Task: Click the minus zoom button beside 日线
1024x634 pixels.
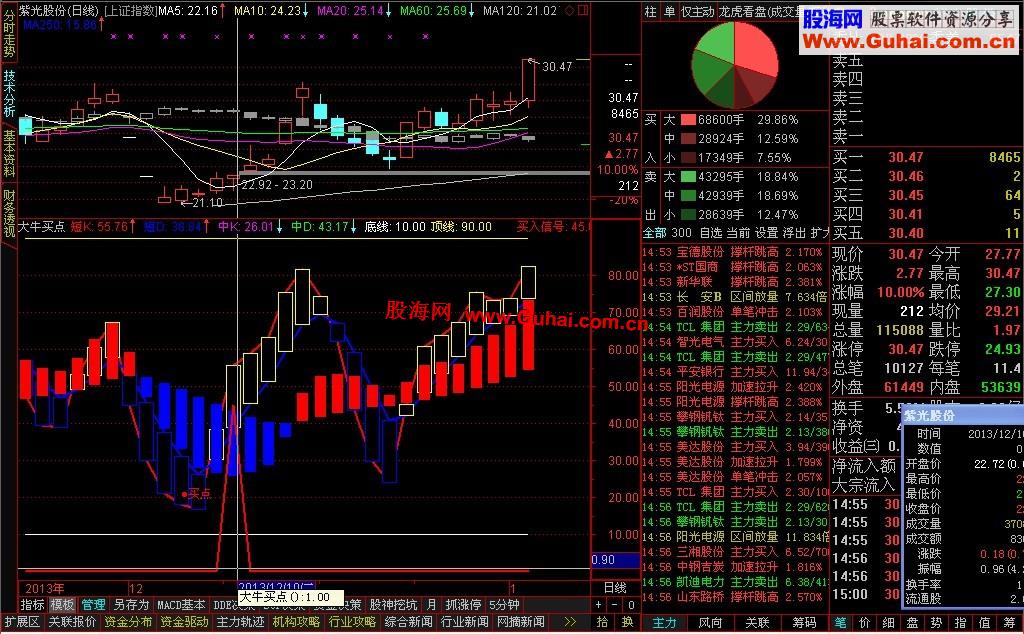Action: coord(615,605)
